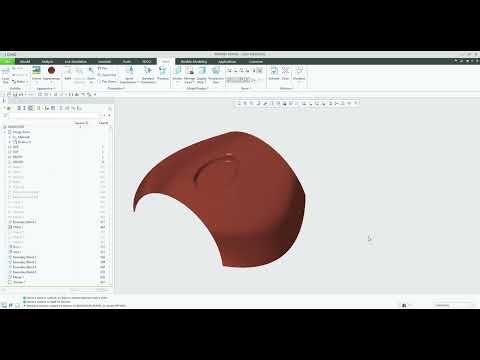Click the first status bar icon at the bottom left
The height and width of the screenshot is (360, 480).
4,305
